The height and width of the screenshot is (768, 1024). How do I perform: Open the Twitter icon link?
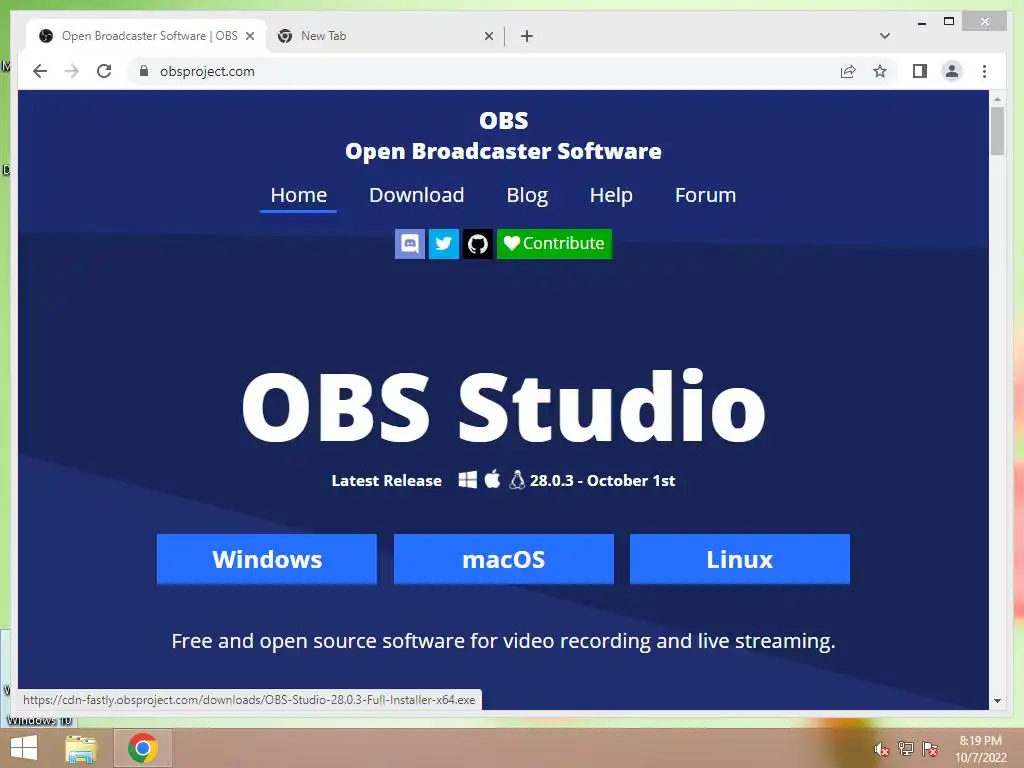click(443, 244)
